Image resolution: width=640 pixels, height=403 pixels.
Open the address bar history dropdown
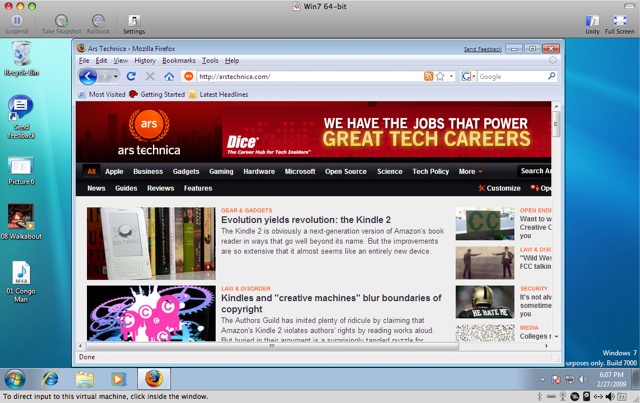pyautogui.click(x=451, y=76)
